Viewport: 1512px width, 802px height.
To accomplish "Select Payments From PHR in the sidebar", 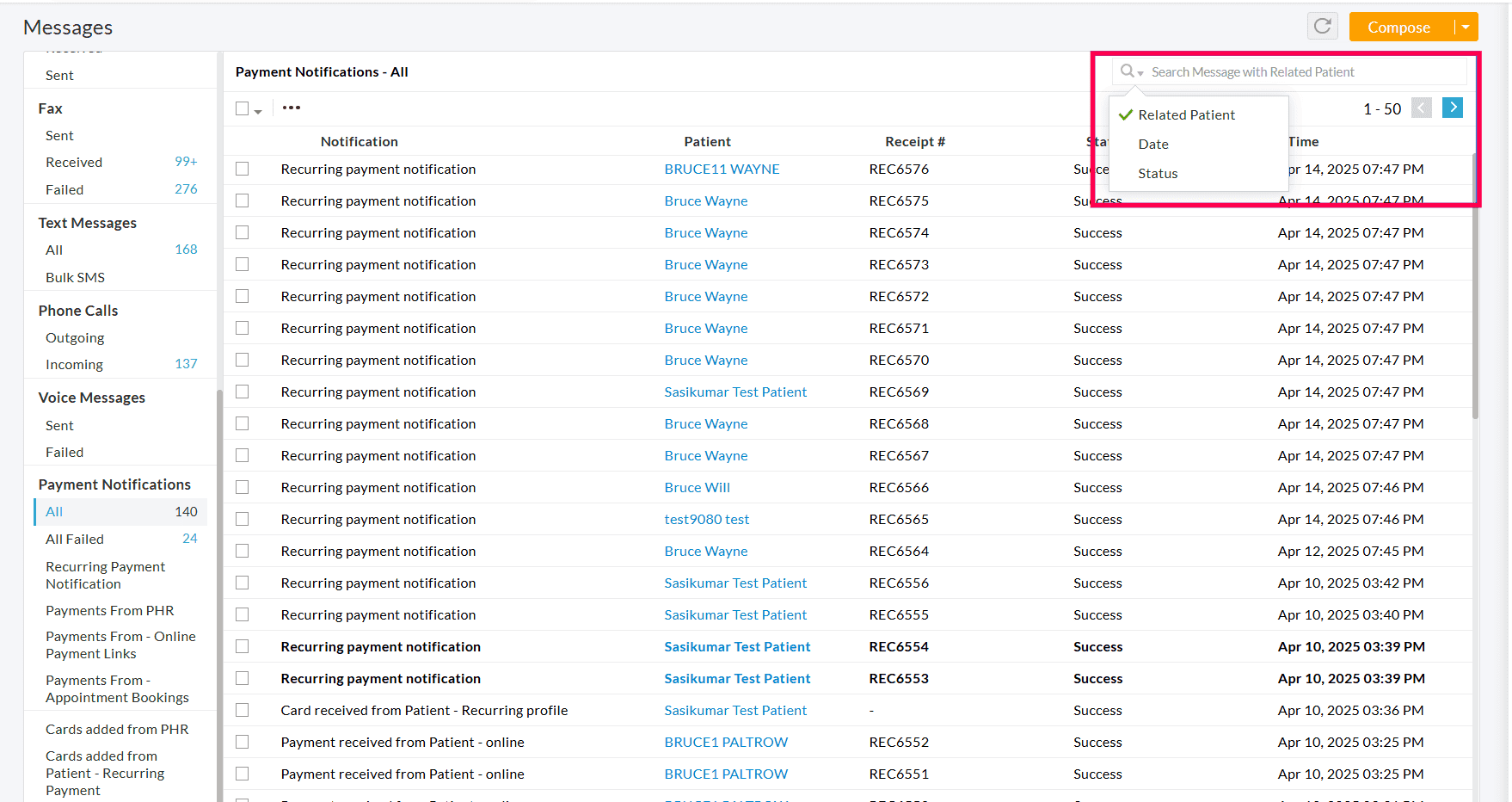I will 109,610.
